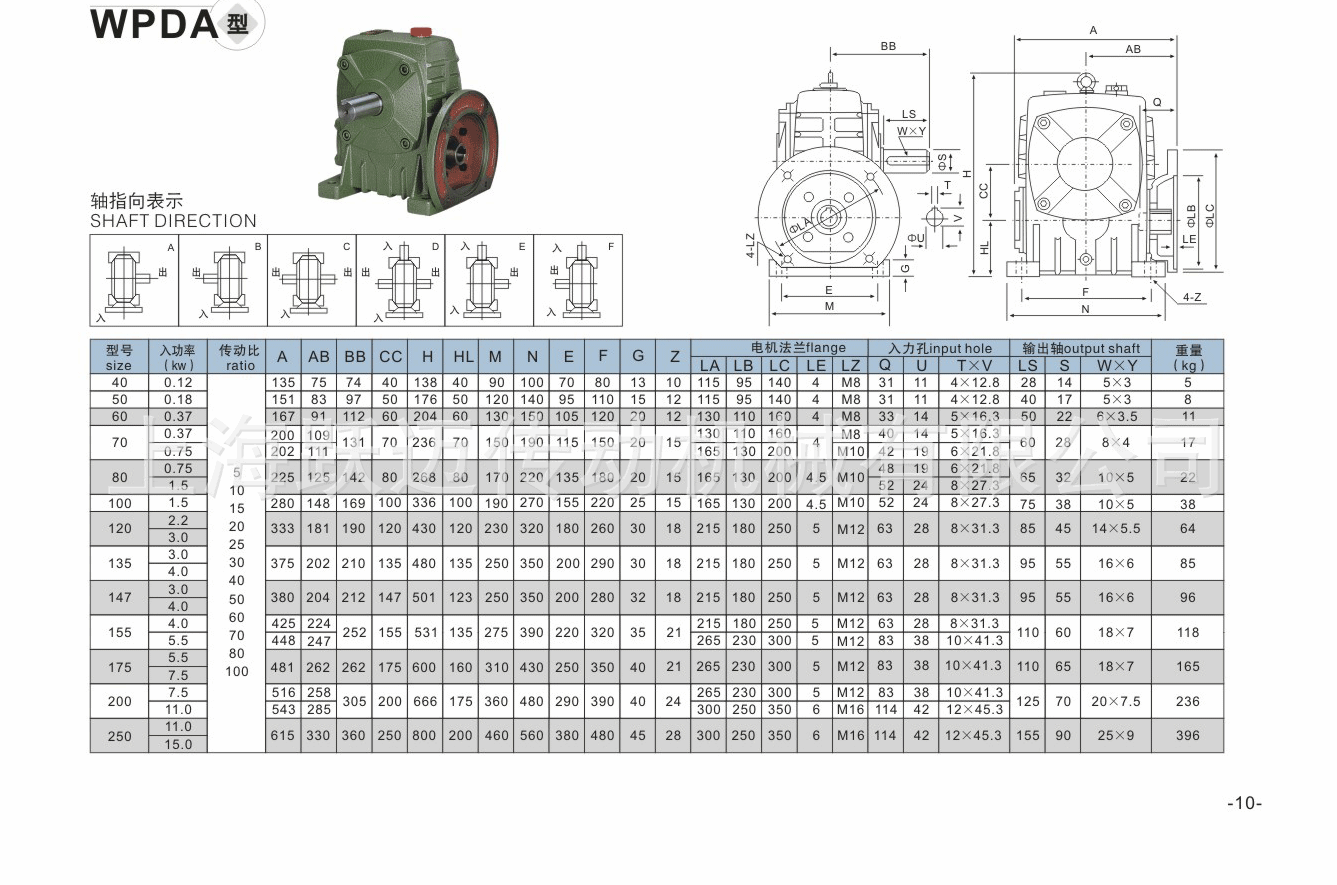Click the 0.18 kw power cell
Screen dimensions: 1337x885
click(178, 399)
